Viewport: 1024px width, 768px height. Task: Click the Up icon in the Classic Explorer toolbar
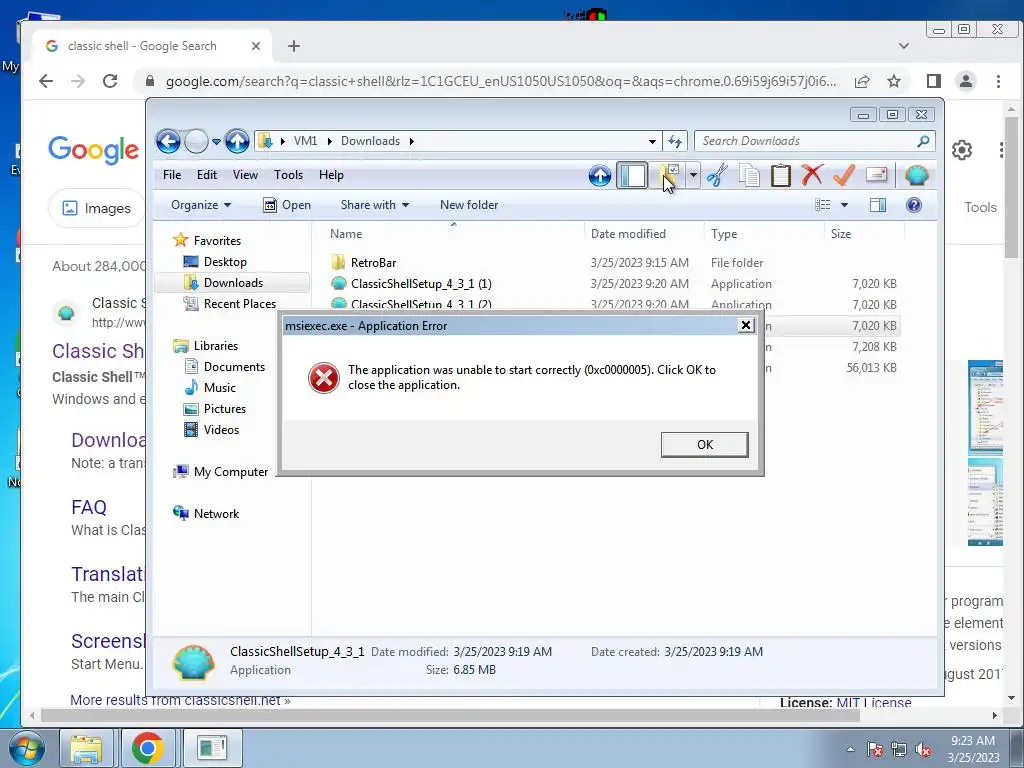600,175
